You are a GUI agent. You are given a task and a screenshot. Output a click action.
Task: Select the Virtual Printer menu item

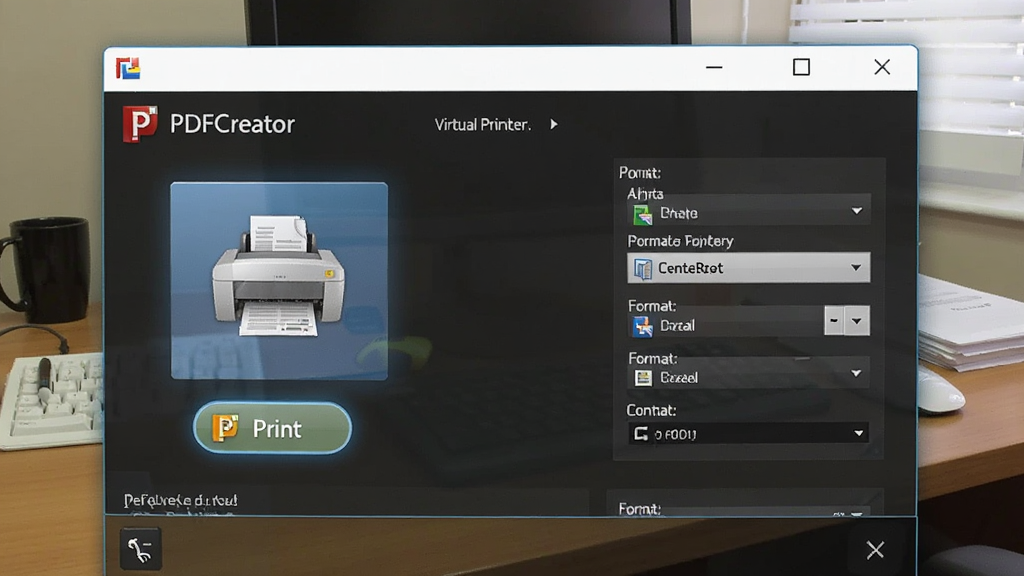(483, 124)
